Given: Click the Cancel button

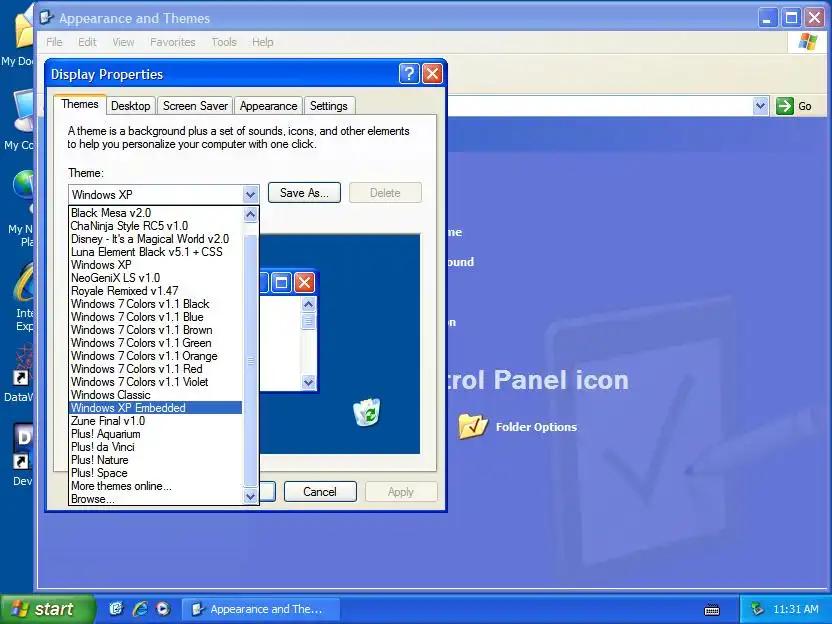Looking at the screenshot, I should point(320,492).
